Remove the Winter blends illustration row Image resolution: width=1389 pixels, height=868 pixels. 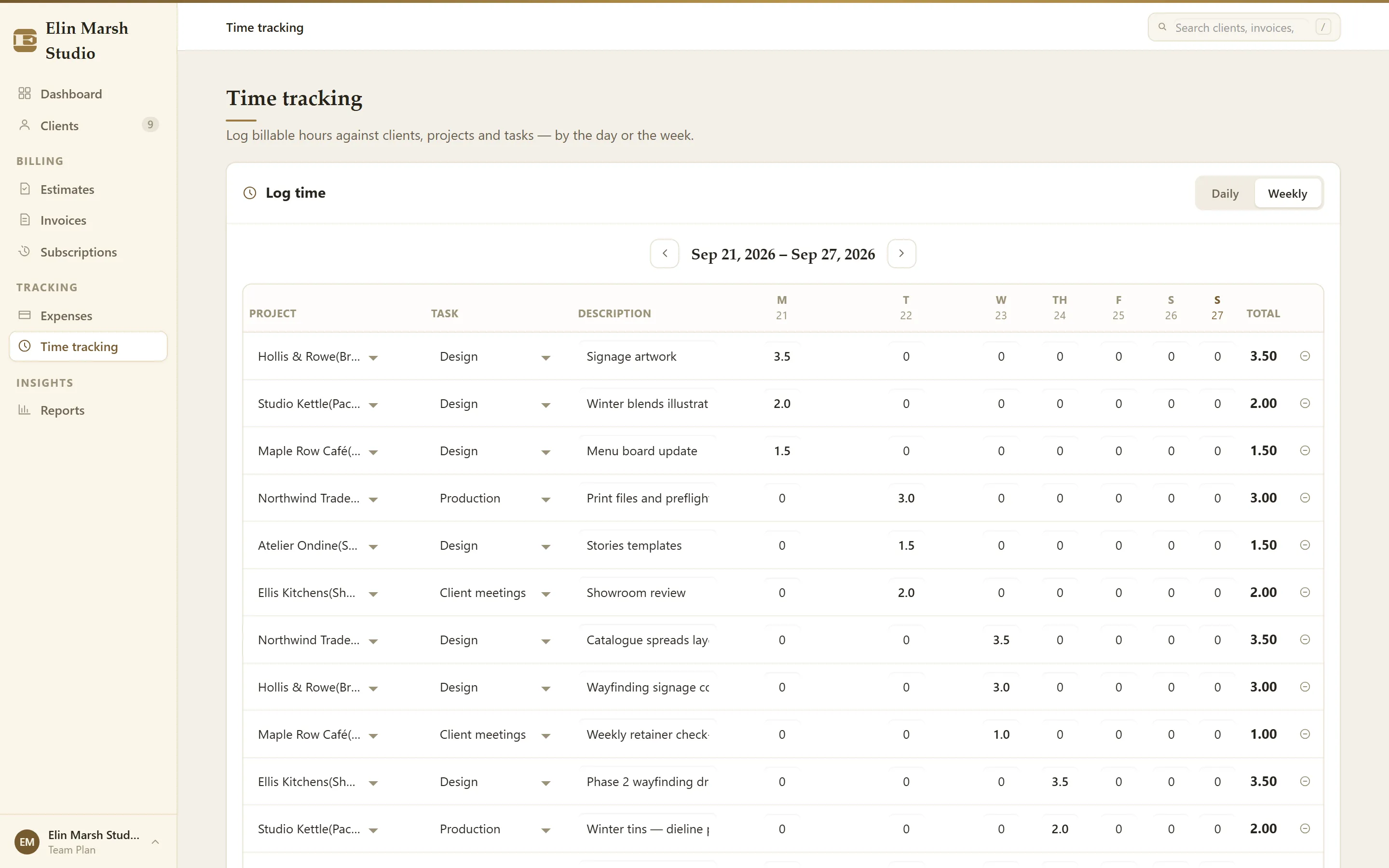1305,403
